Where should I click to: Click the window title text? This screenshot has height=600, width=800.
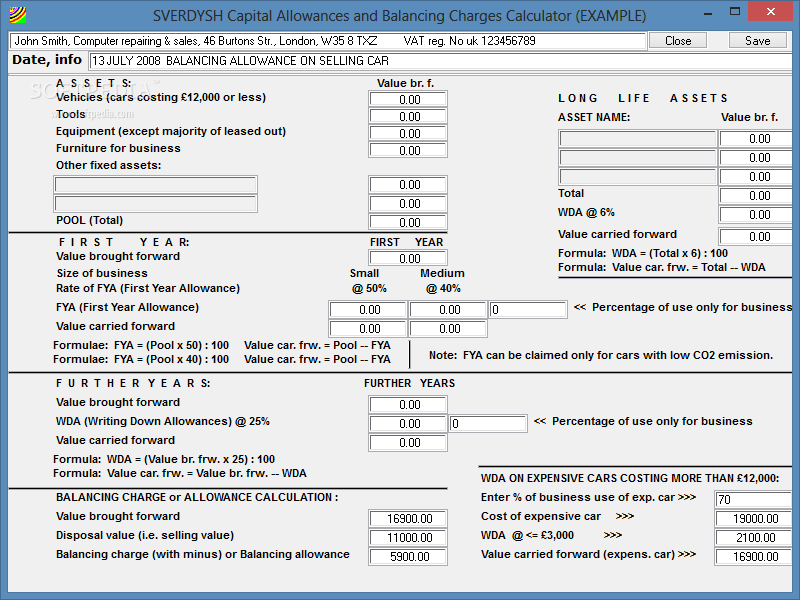399,16
